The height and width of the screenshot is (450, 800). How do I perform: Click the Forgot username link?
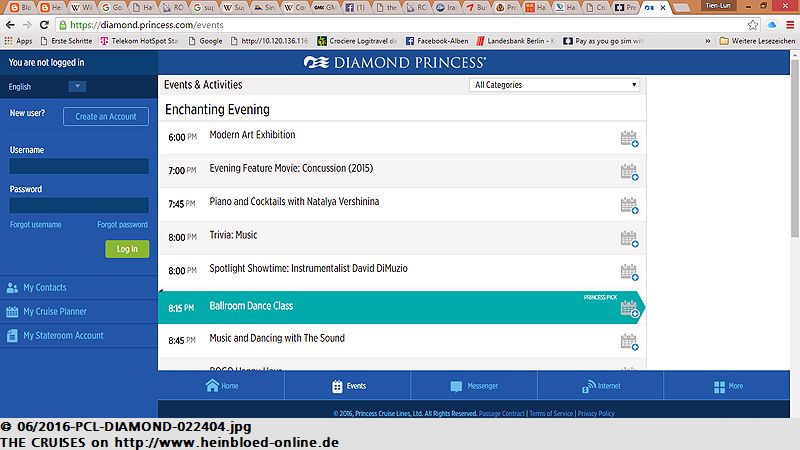tap(35, 224)
